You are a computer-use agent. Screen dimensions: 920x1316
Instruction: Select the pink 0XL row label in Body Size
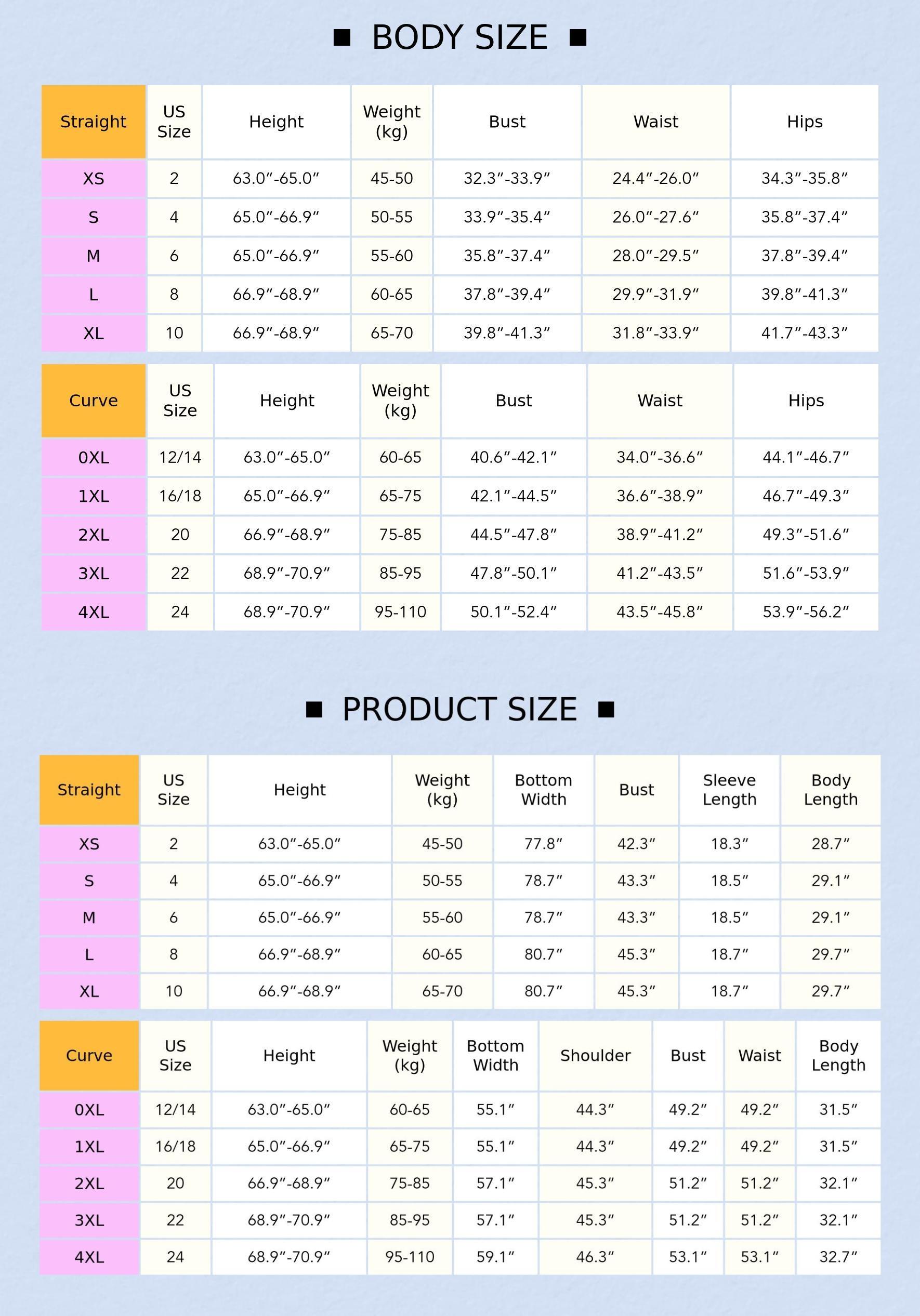(94, 458)
